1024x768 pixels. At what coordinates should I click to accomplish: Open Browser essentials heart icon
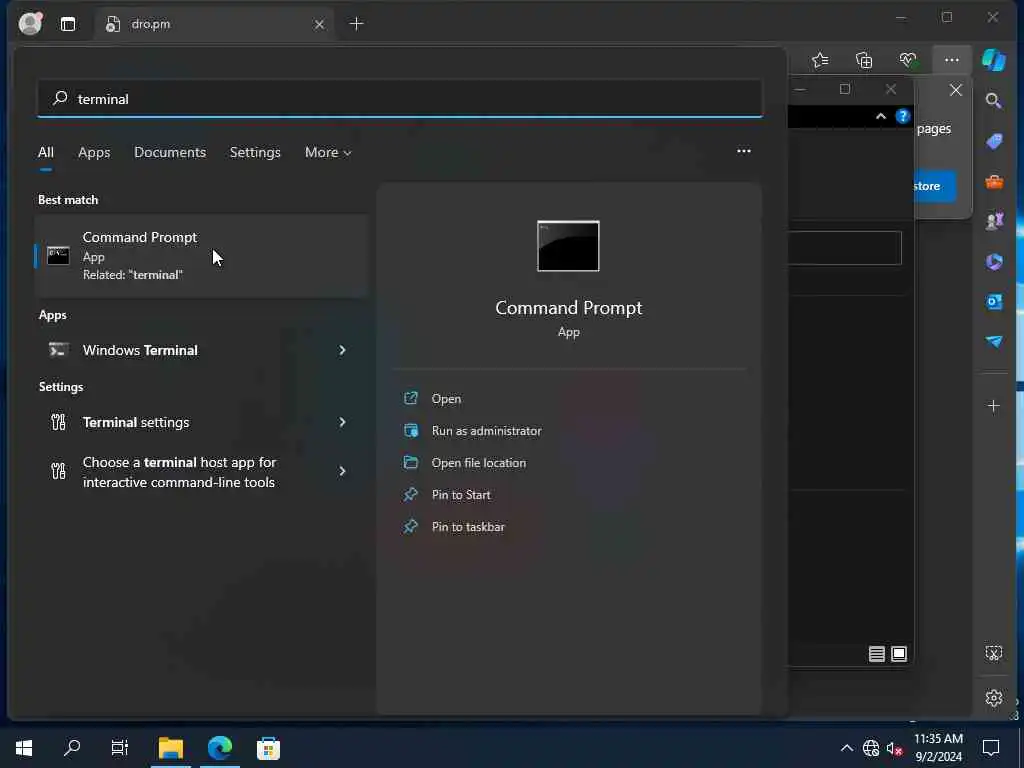(x=908, y=60)
